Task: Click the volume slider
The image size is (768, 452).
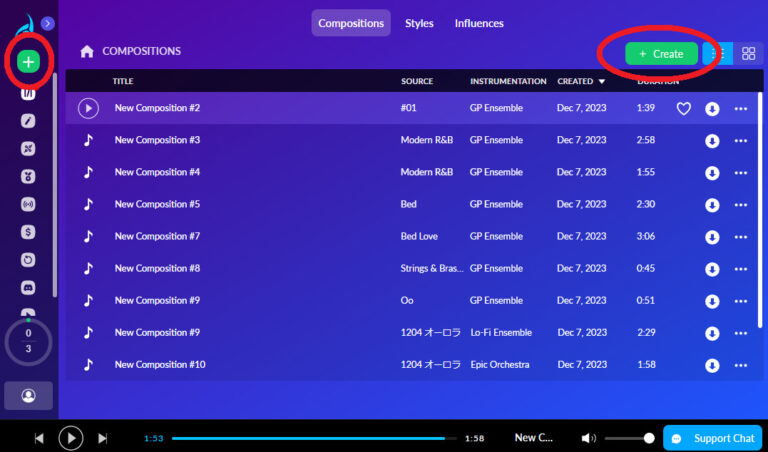Action: pos(628,438)
